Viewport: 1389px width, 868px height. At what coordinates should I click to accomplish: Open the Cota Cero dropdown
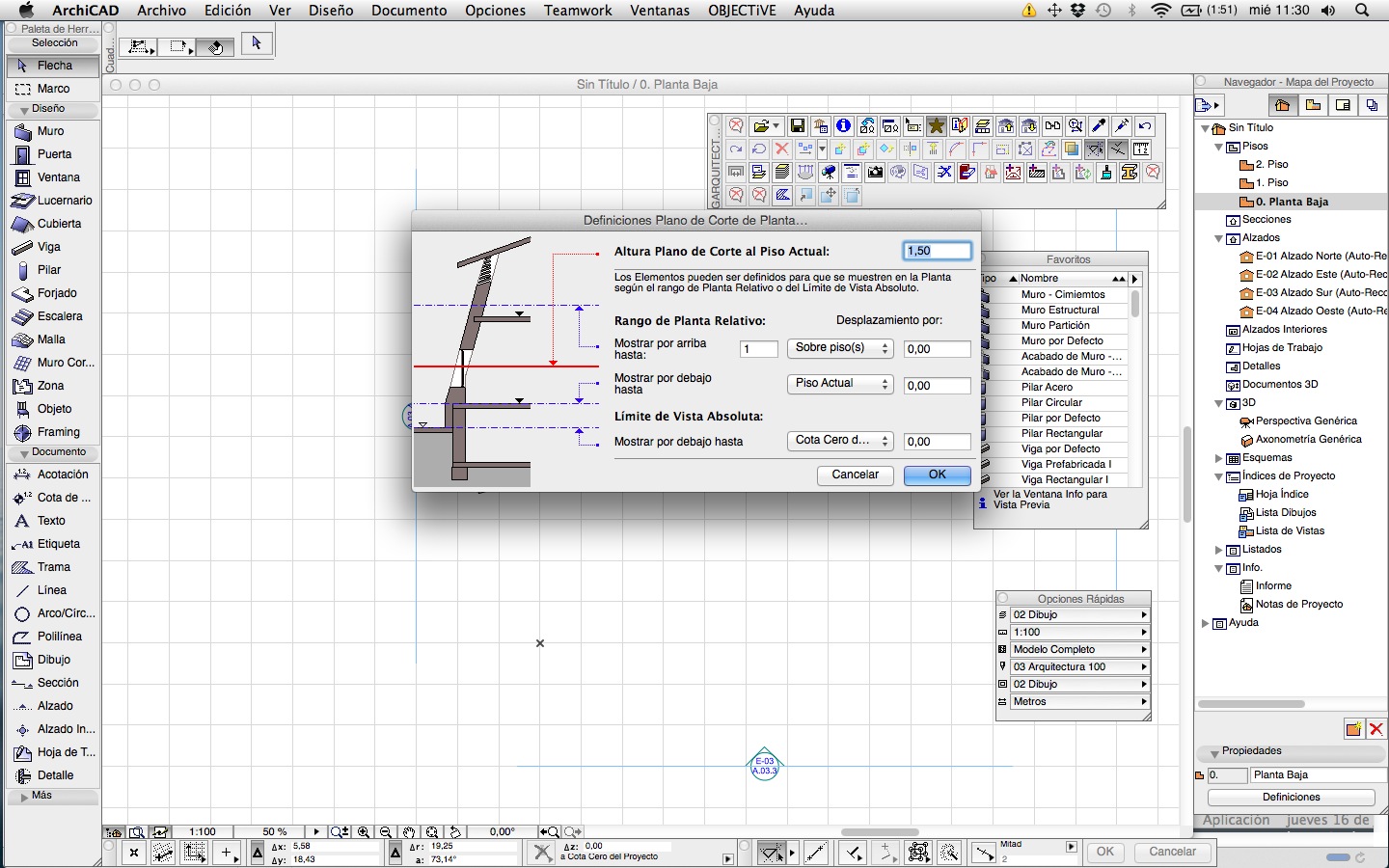click(x=840, y=441)
